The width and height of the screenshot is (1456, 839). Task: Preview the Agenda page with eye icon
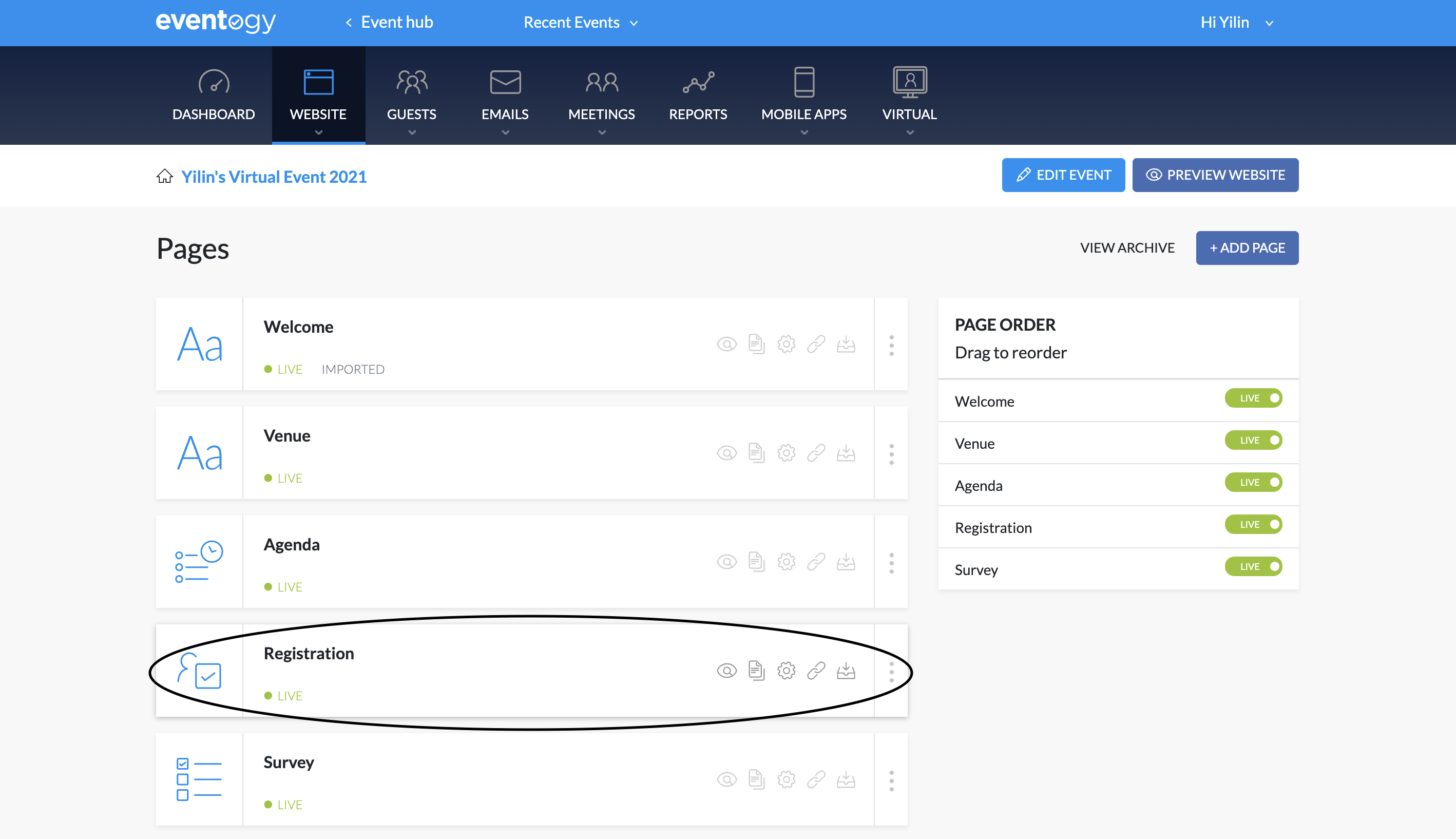726,562
